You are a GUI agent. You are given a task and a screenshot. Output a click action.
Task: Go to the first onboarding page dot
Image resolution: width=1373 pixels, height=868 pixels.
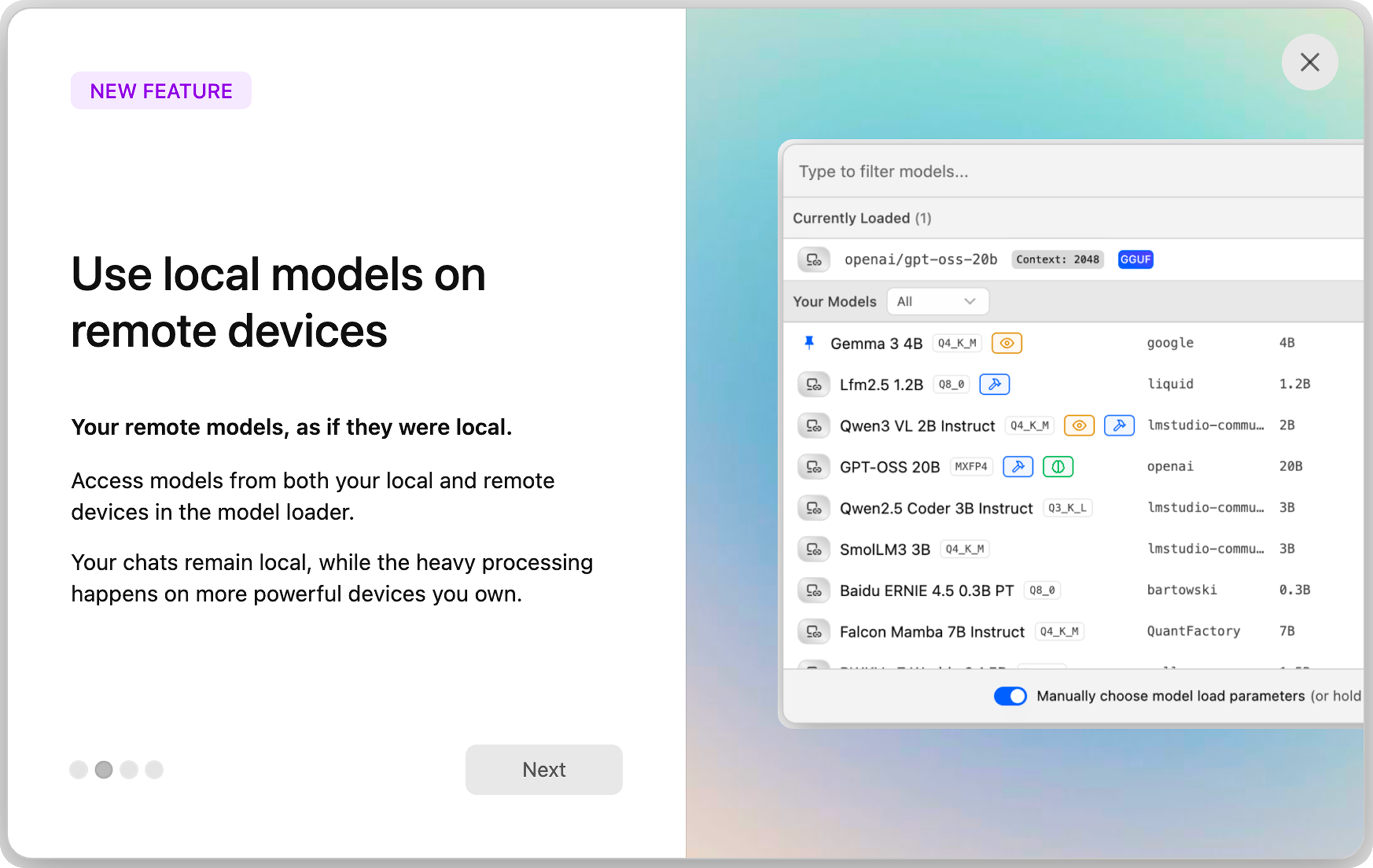pos(79,769)
